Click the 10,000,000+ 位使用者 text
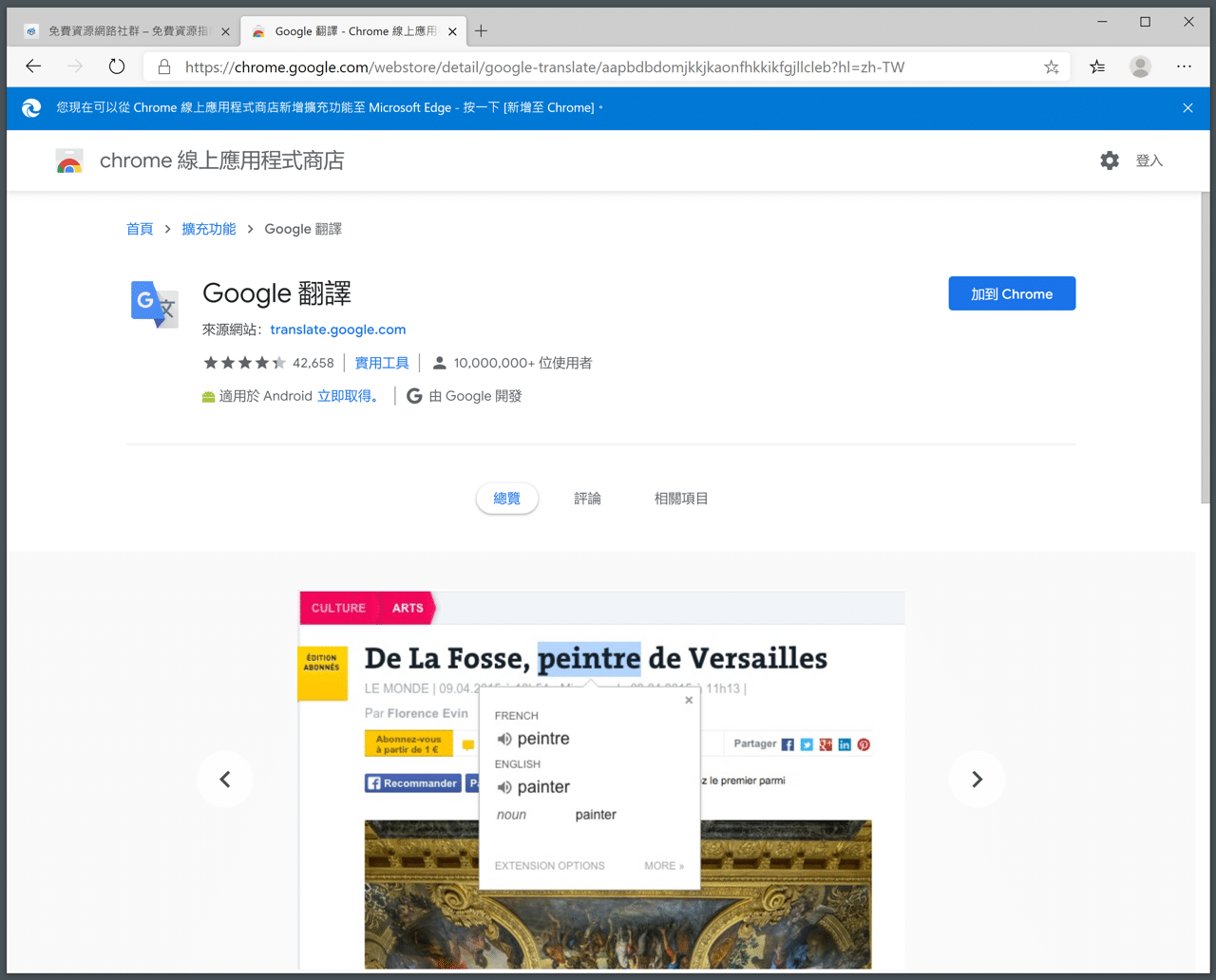The image size is (1216, 980). [x=522, y=363]
